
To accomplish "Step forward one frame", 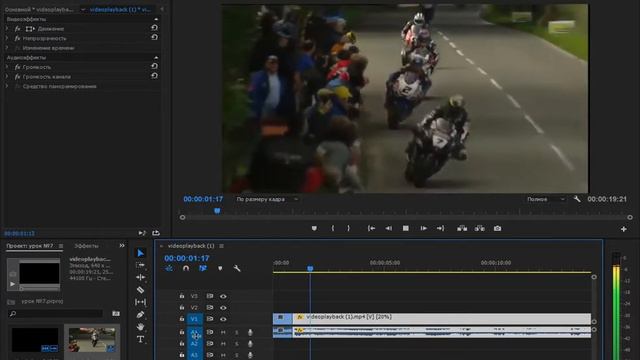I will [x=424, y=228].
